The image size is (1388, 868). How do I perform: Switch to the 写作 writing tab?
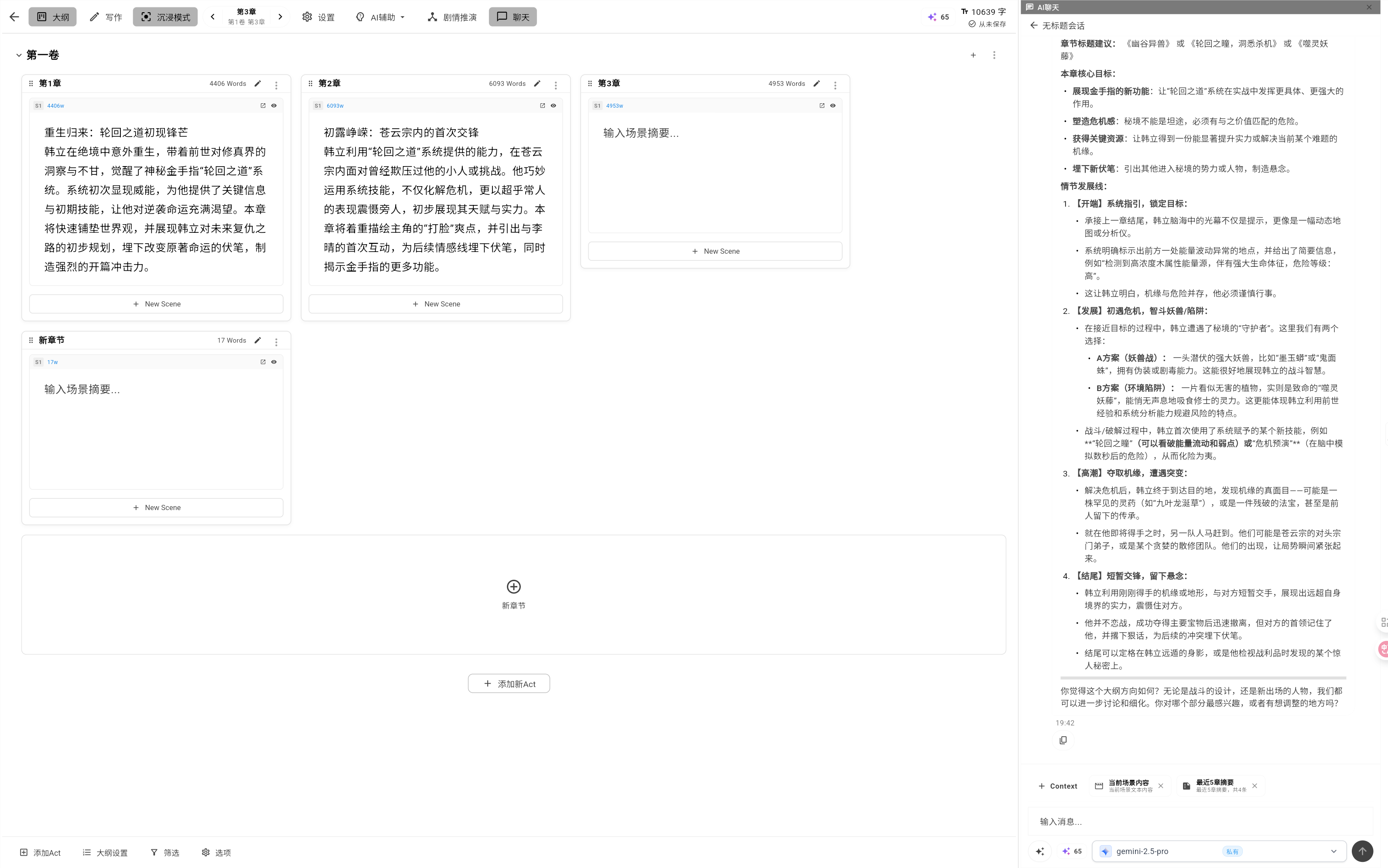106,17
